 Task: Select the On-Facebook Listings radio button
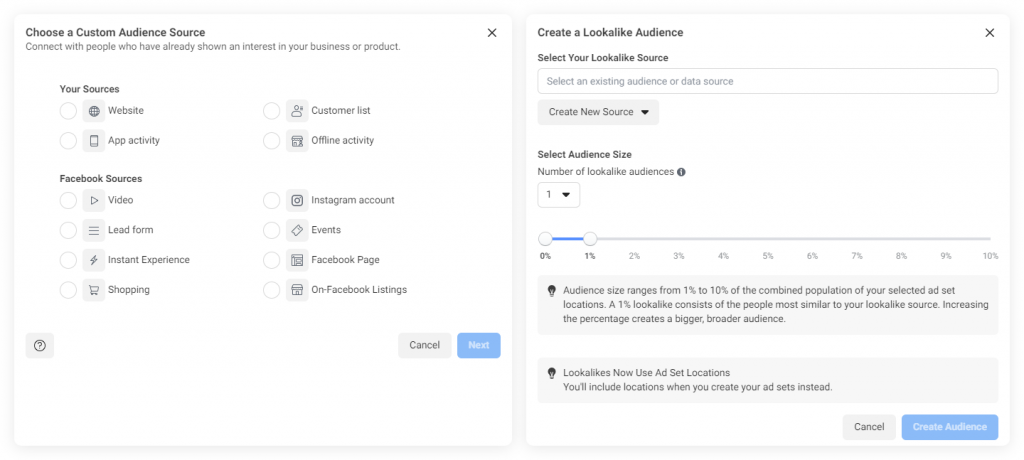tap(272, 290)
